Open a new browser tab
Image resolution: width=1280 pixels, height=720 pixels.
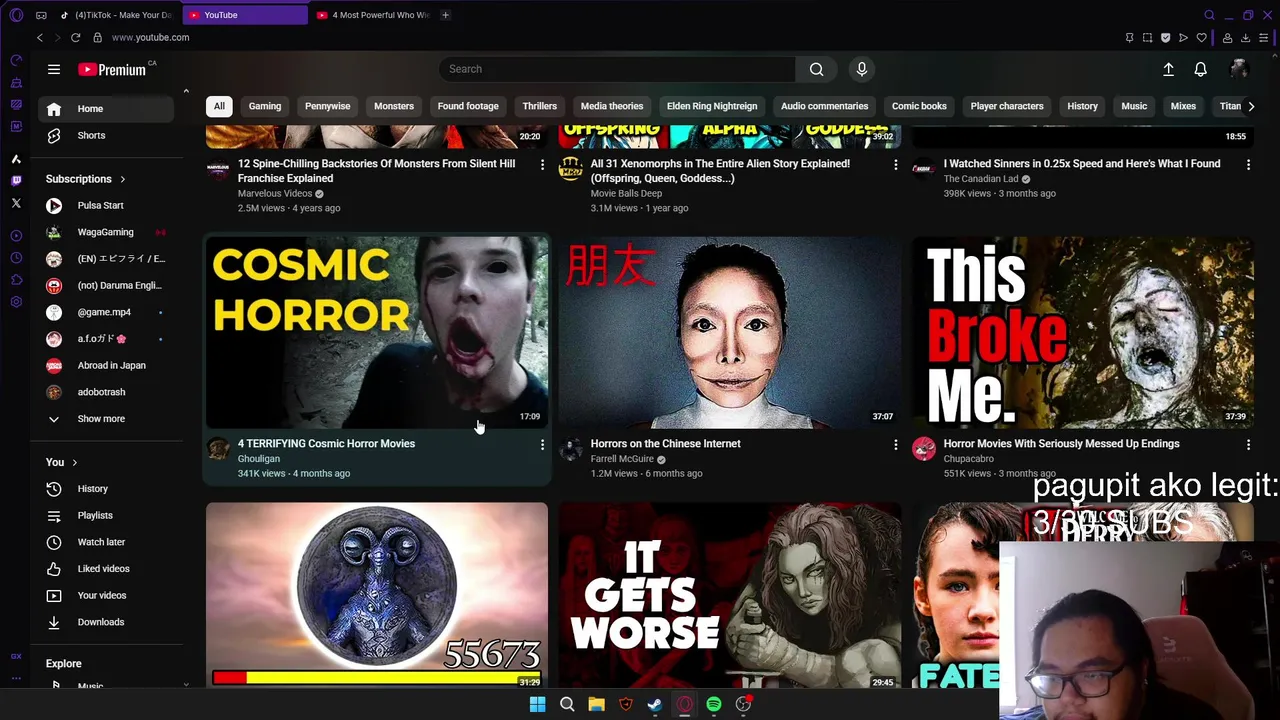pos(445,15)
